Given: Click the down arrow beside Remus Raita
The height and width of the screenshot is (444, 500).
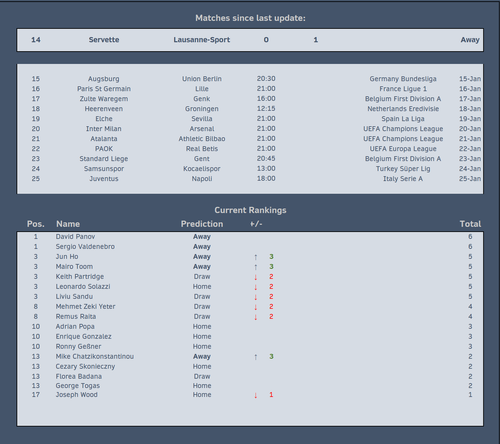Looking at the screenshot, I should click(x=256, y=317).
